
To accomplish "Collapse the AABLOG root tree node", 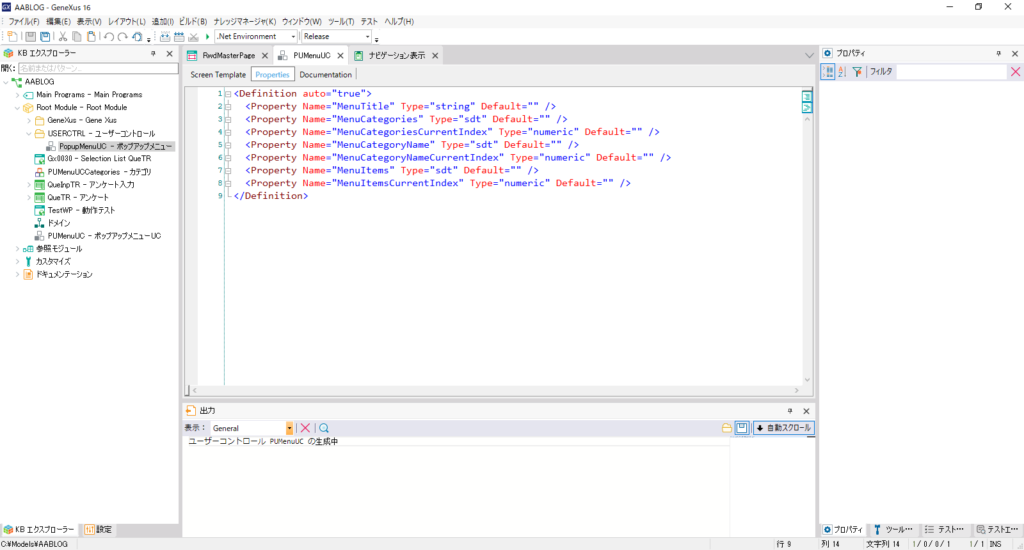I will pyautogui.click(x=7, y=82).
